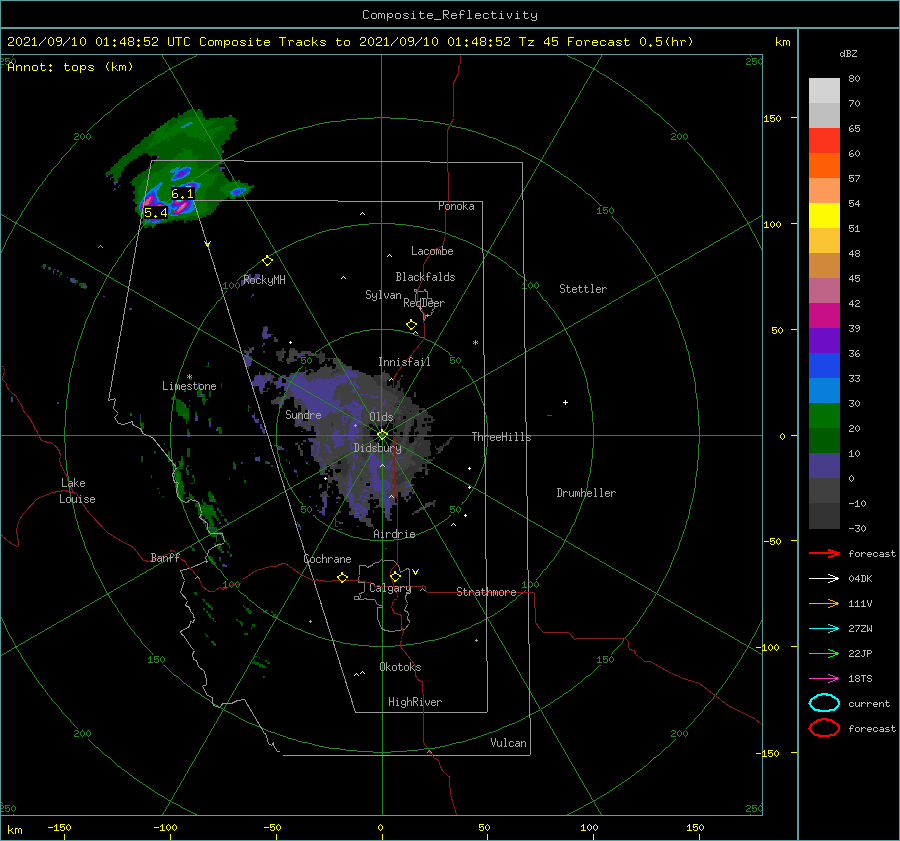Screen dimensions: 900x841
Task: Click the orange 111V arrow legend icon
Action: point(824,603)
